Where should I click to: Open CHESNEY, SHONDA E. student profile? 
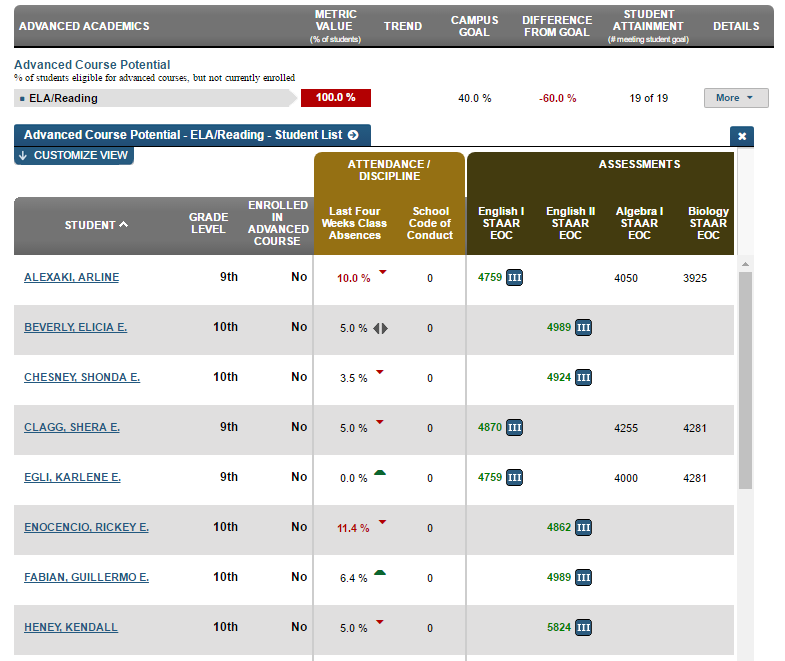(x=82, y=378)
